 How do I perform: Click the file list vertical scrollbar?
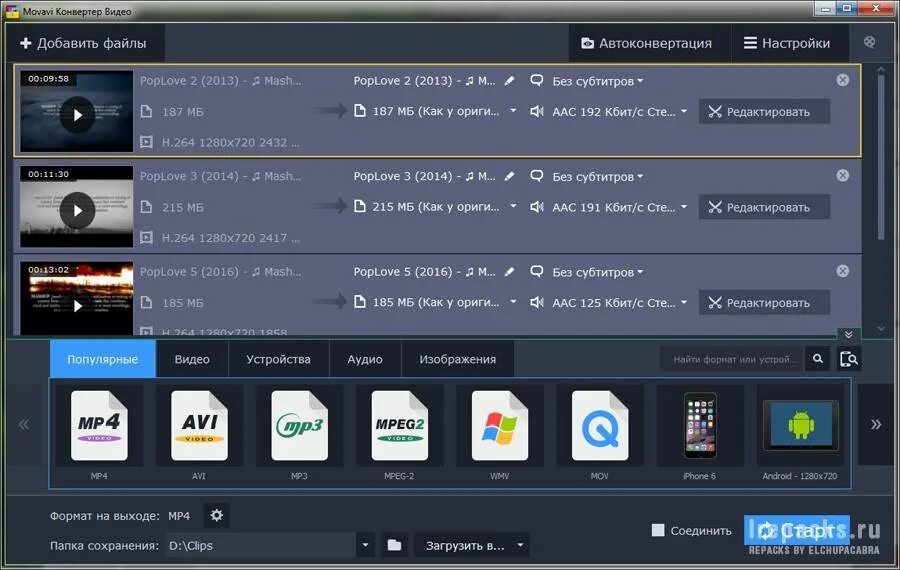(881, 155)
